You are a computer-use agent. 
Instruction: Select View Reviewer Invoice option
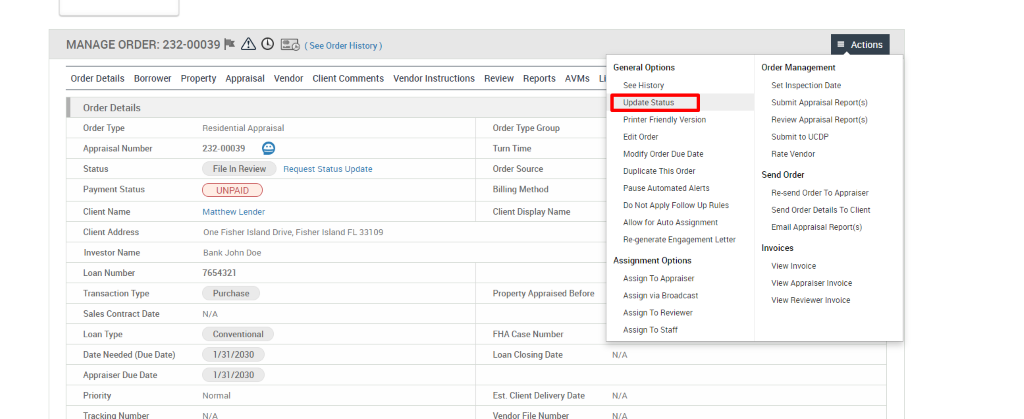point(810,300)
